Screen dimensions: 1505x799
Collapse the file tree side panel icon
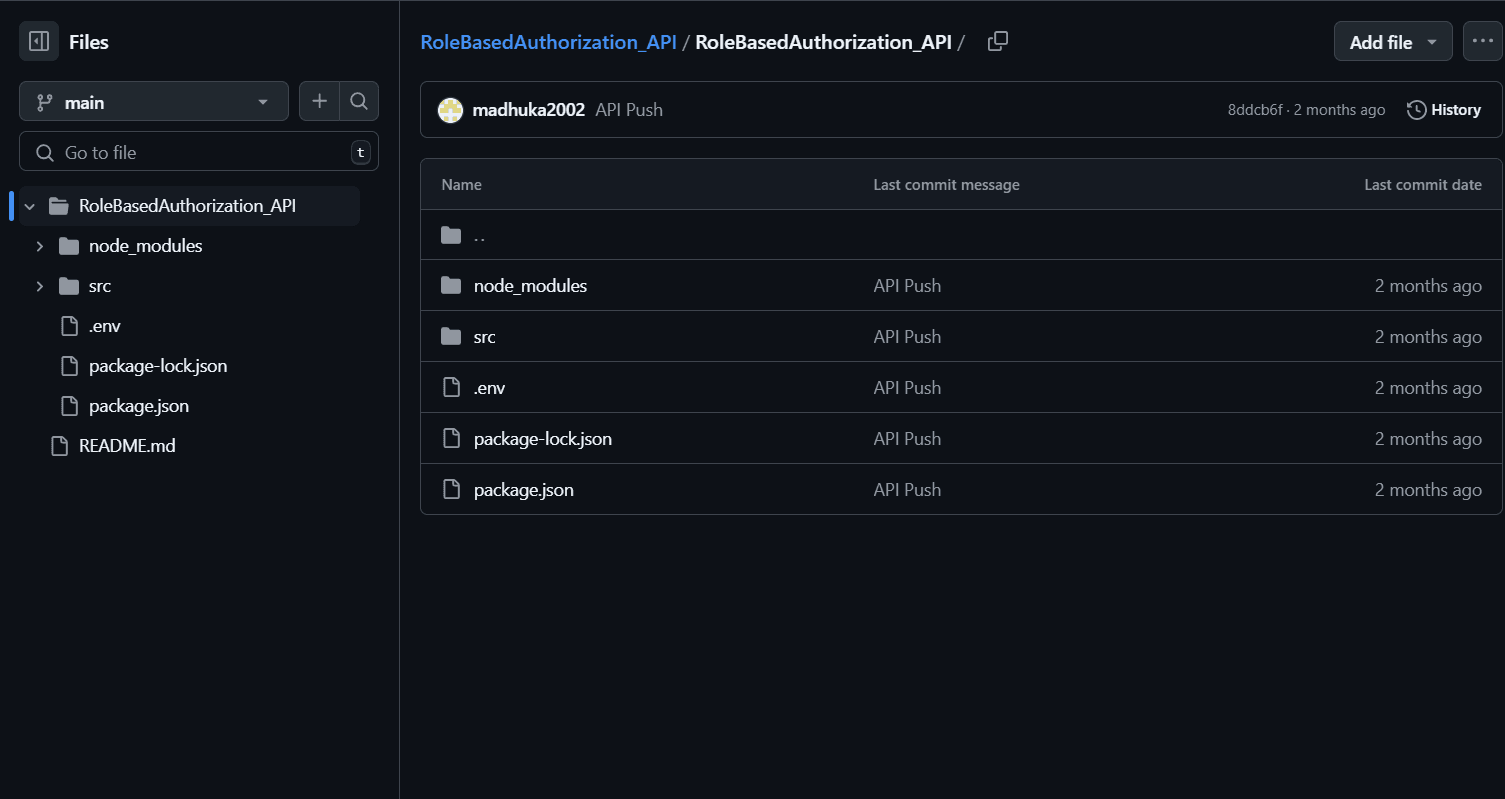(39, 42)
